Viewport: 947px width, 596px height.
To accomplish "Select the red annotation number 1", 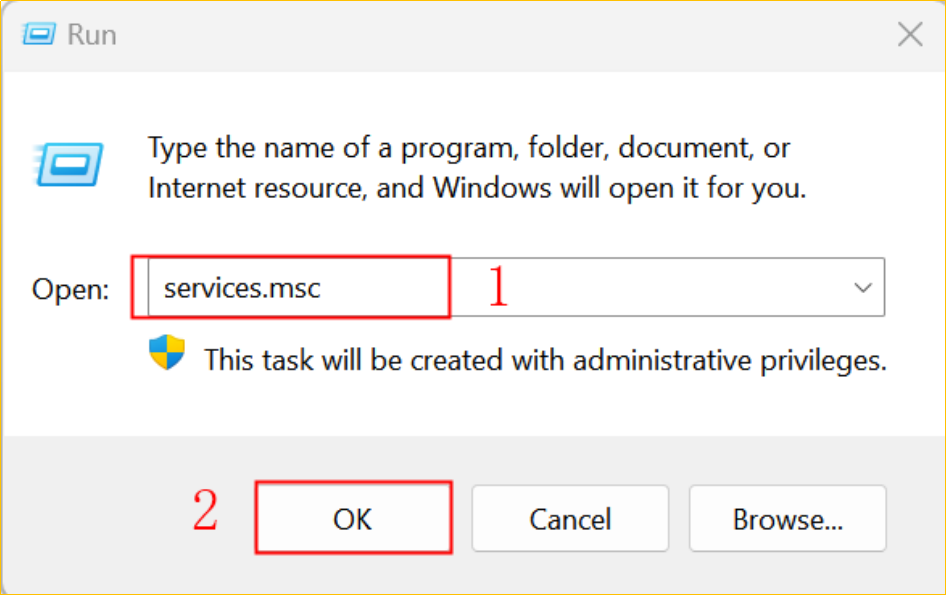I will (x=498, y=286).
